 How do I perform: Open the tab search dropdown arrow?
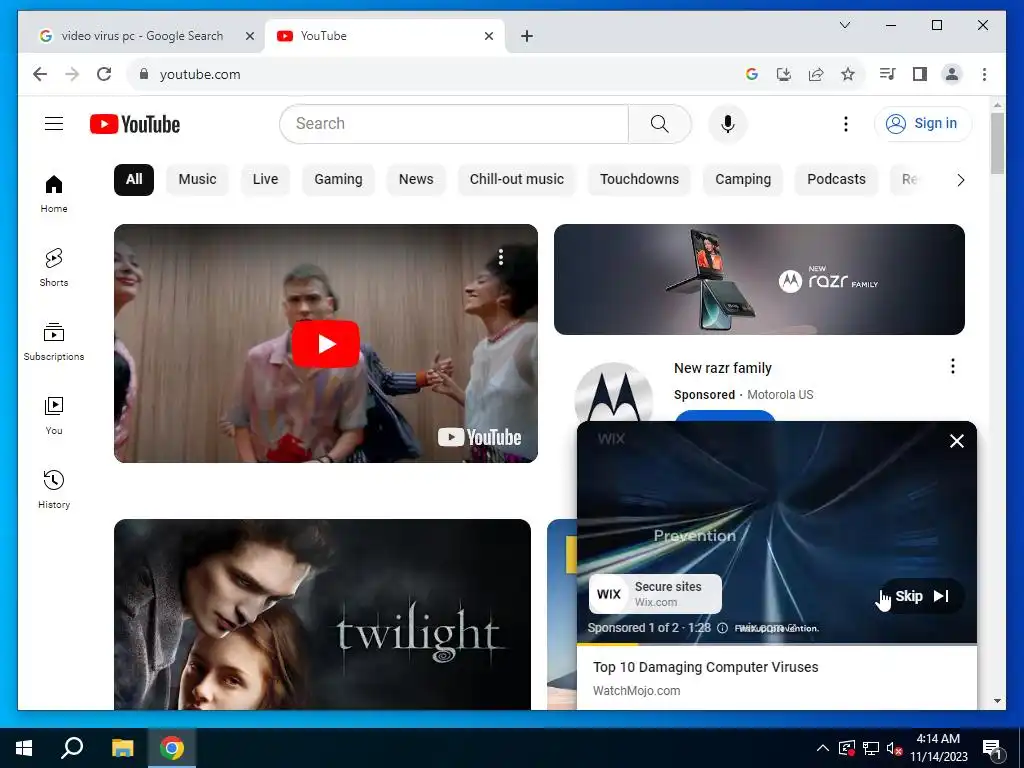[844, 25]
